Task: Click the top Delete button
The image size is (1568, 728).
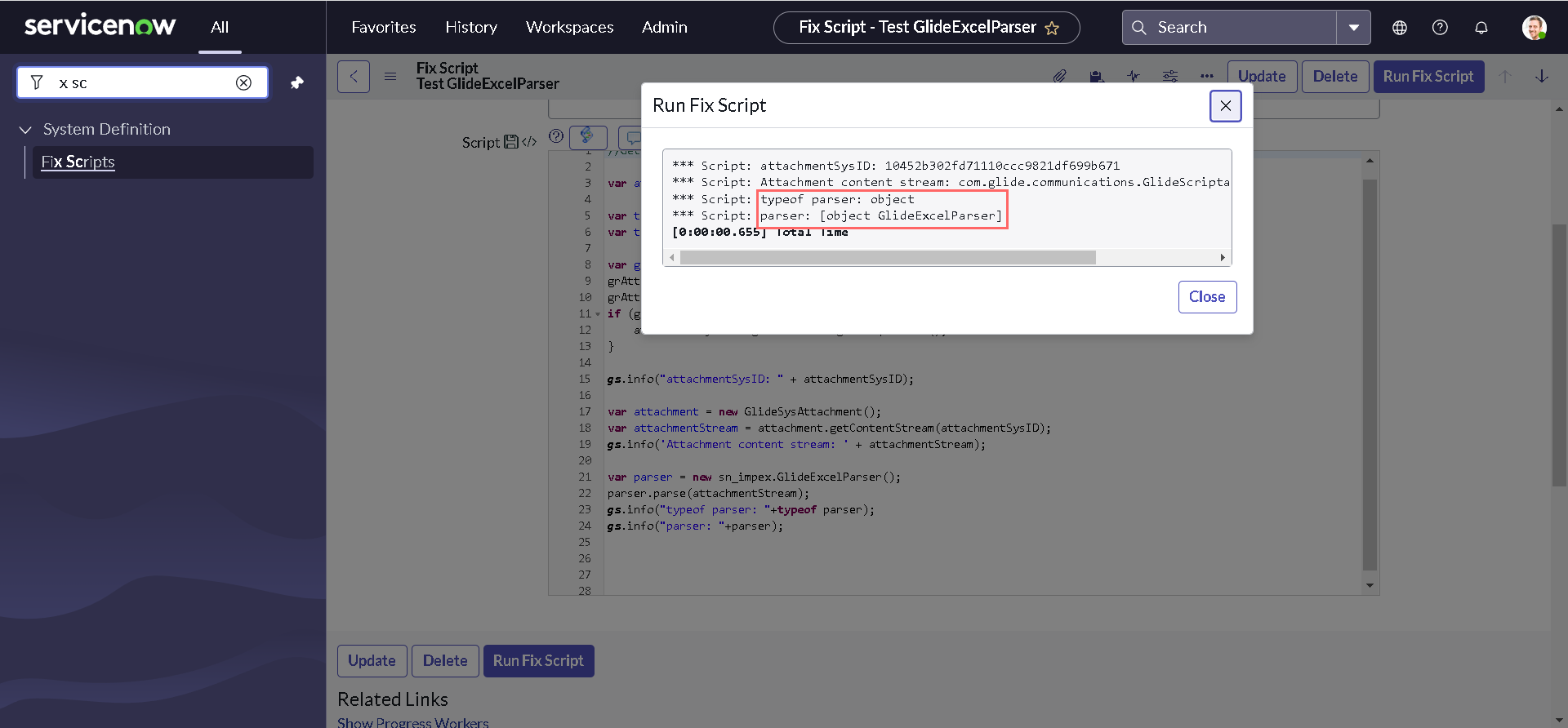Action: pos(1335,77)
